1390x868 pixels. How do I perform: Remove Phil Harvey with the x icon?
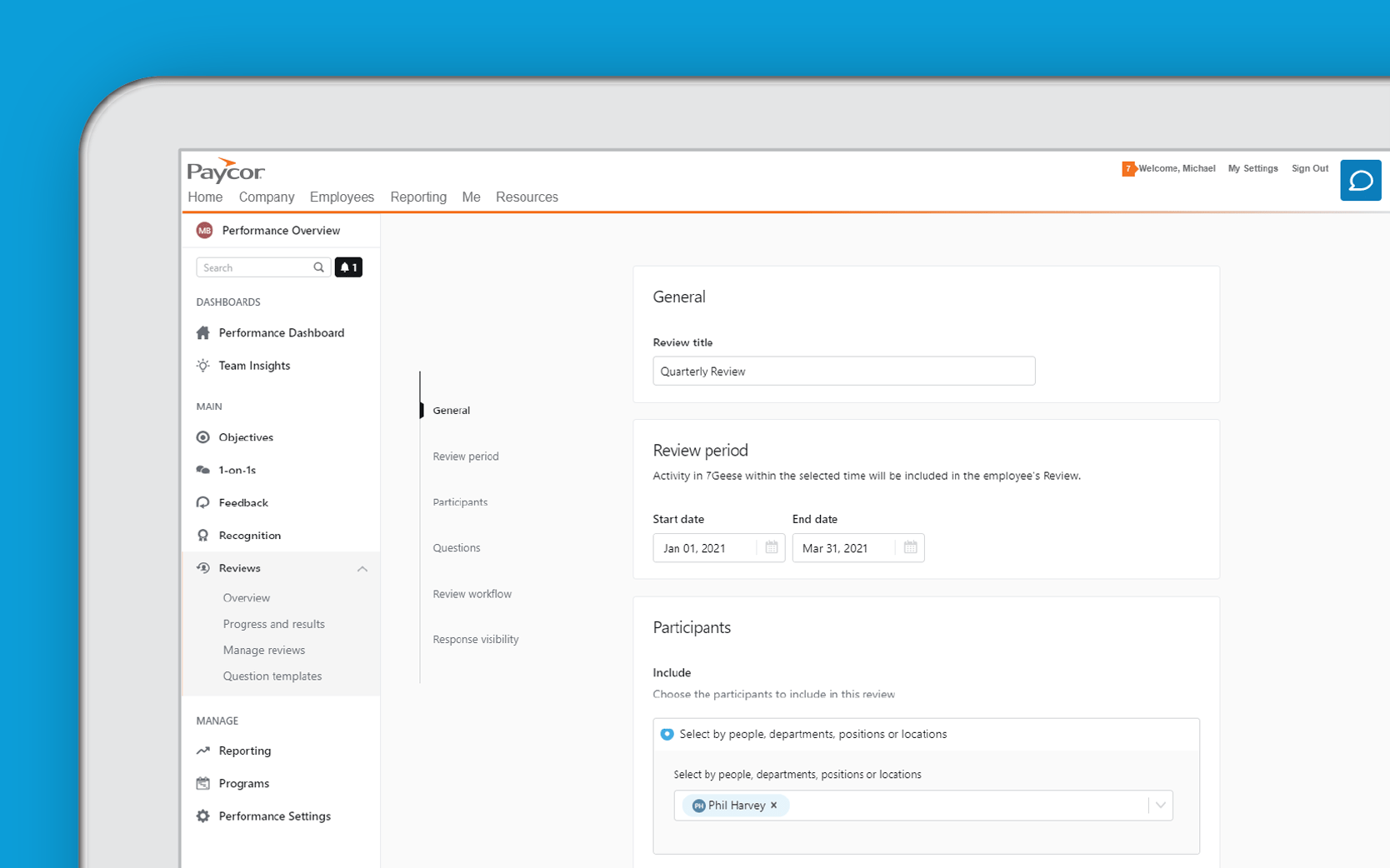pos(774,806)
